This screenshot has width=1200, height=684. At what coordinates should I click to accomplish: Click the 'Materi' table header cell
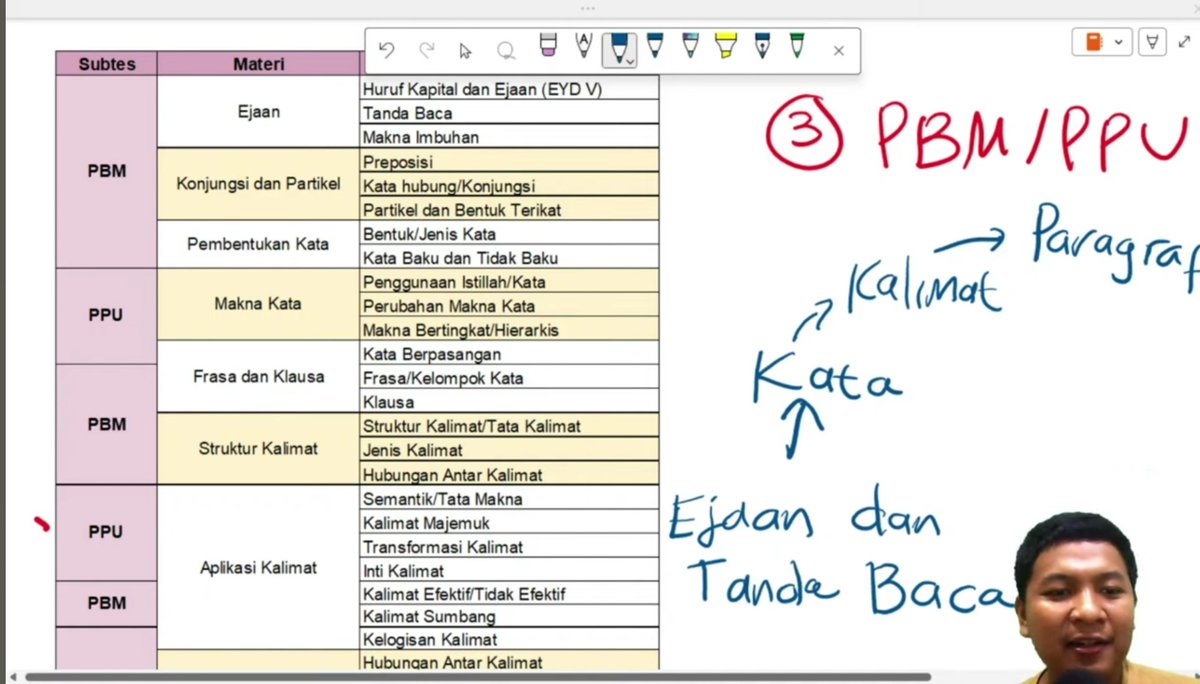click(x=258, y=64)
